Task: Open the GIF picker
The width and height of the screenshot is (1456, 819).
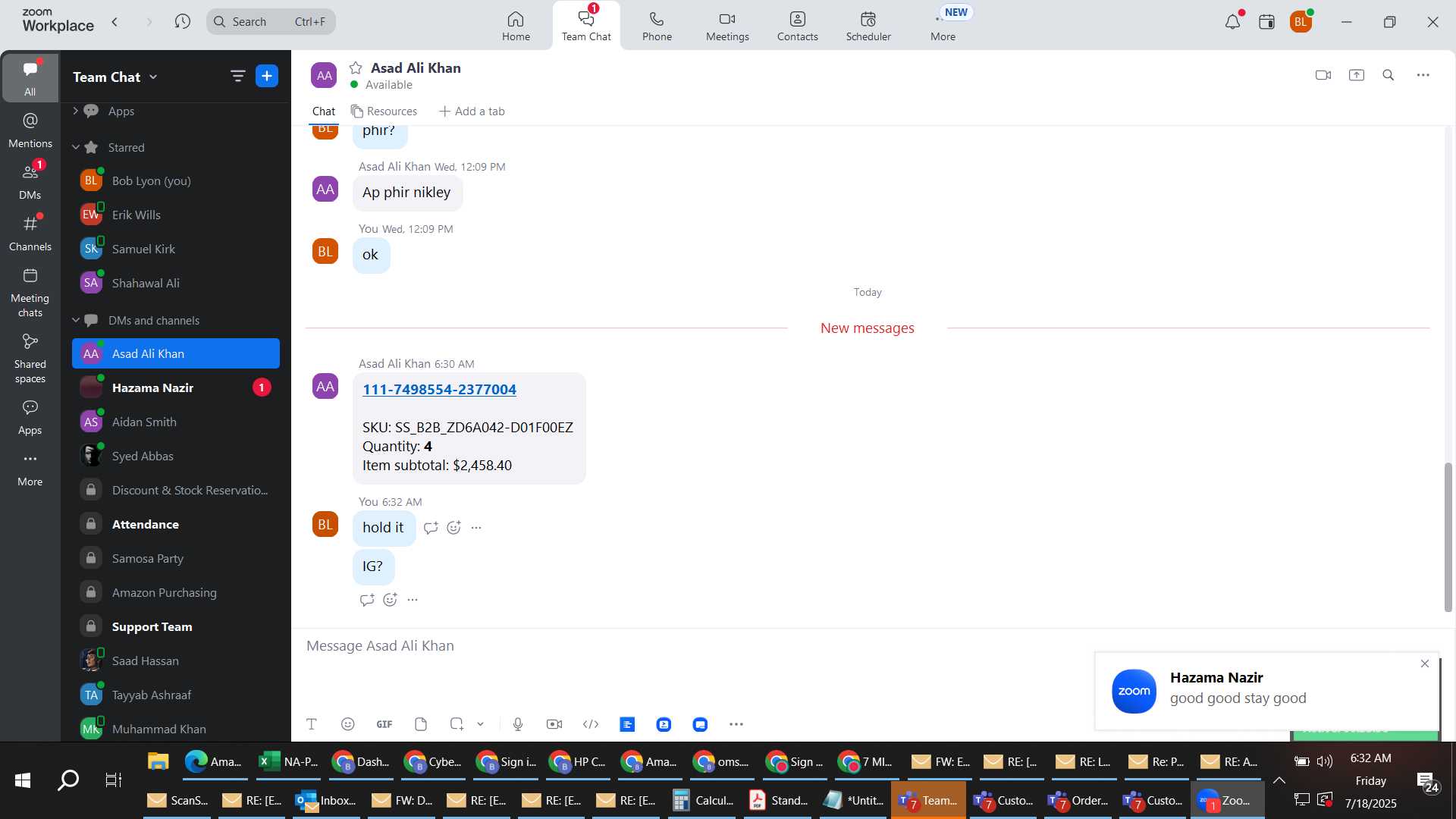Action: click(384, 724)
